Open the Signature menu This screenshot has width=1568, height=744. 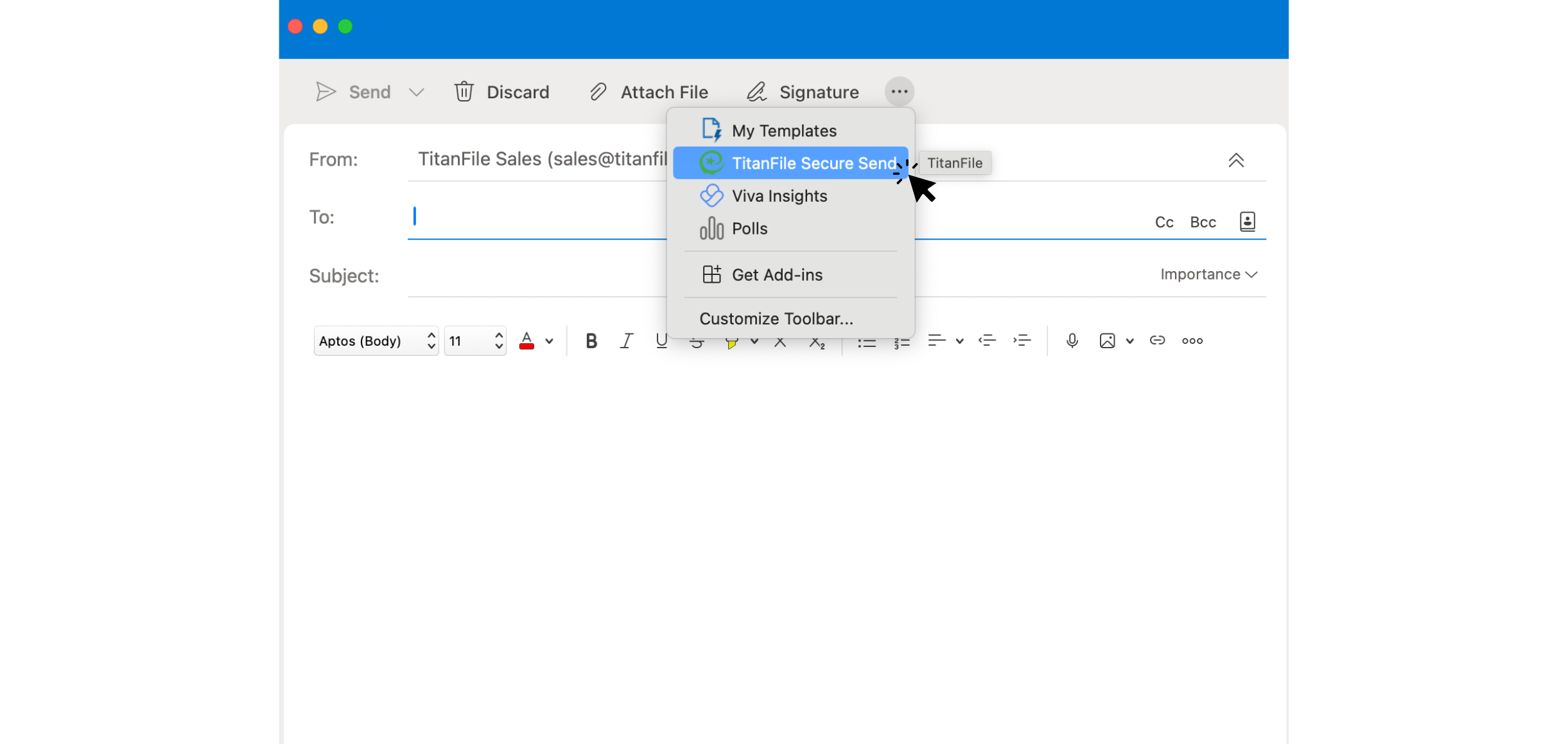point(803,92)
